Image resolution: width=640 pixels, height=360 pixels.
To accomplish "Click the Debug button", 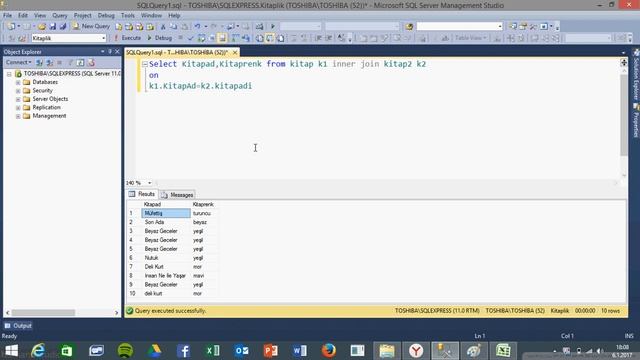I will point(160,38).
